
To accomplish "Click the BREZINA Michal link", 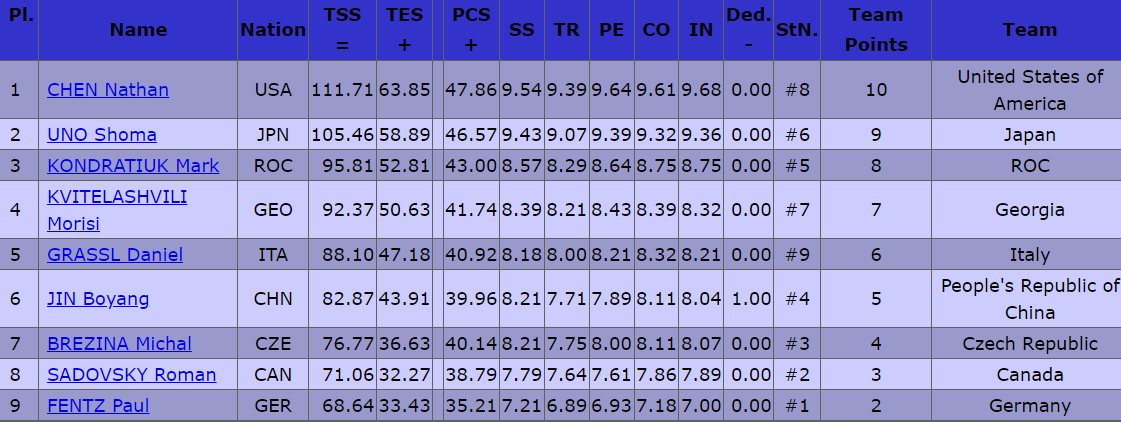I will (x=119, y=344).
